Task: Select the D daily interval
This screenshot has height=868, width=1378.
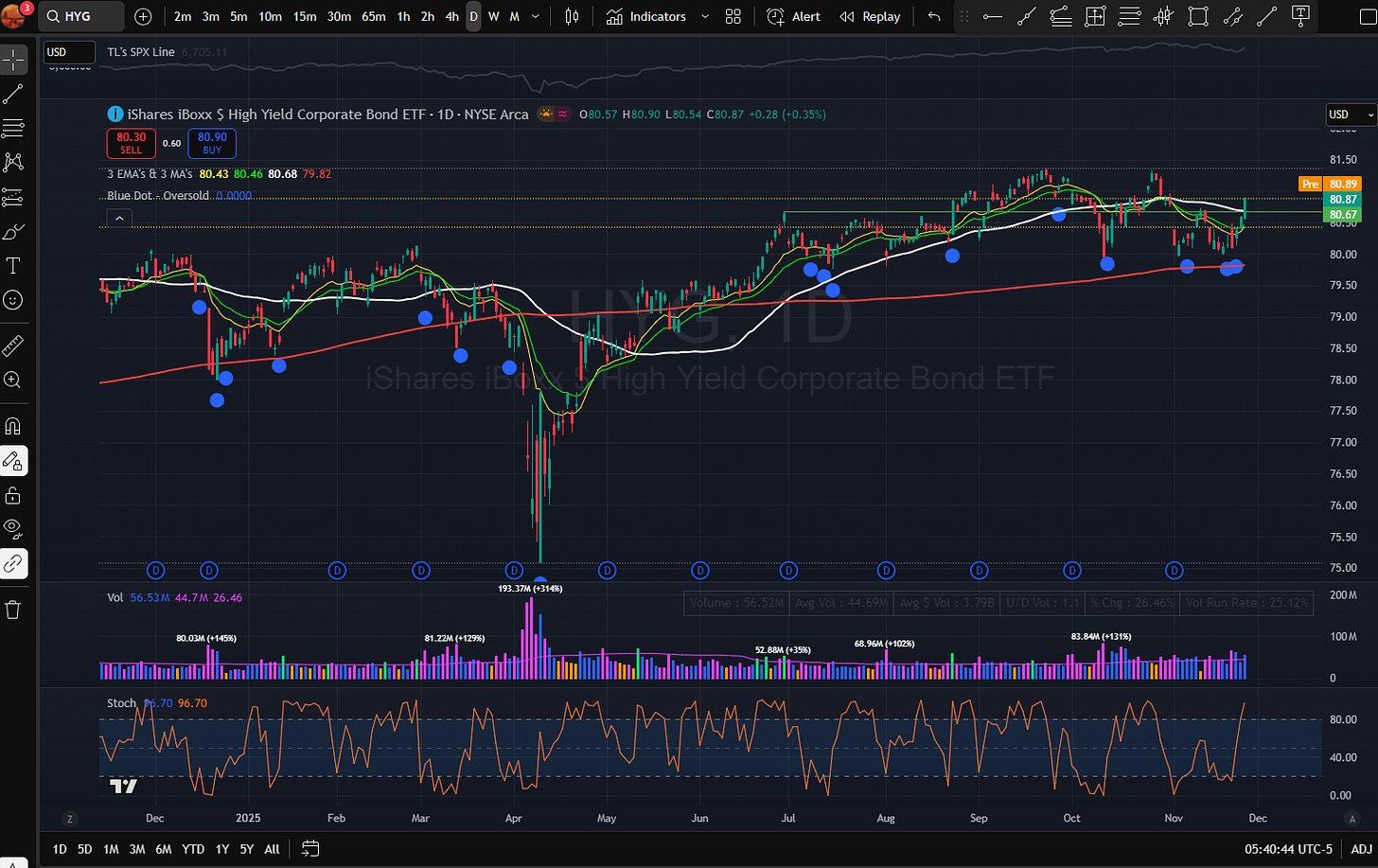Action: coord(473,16)
